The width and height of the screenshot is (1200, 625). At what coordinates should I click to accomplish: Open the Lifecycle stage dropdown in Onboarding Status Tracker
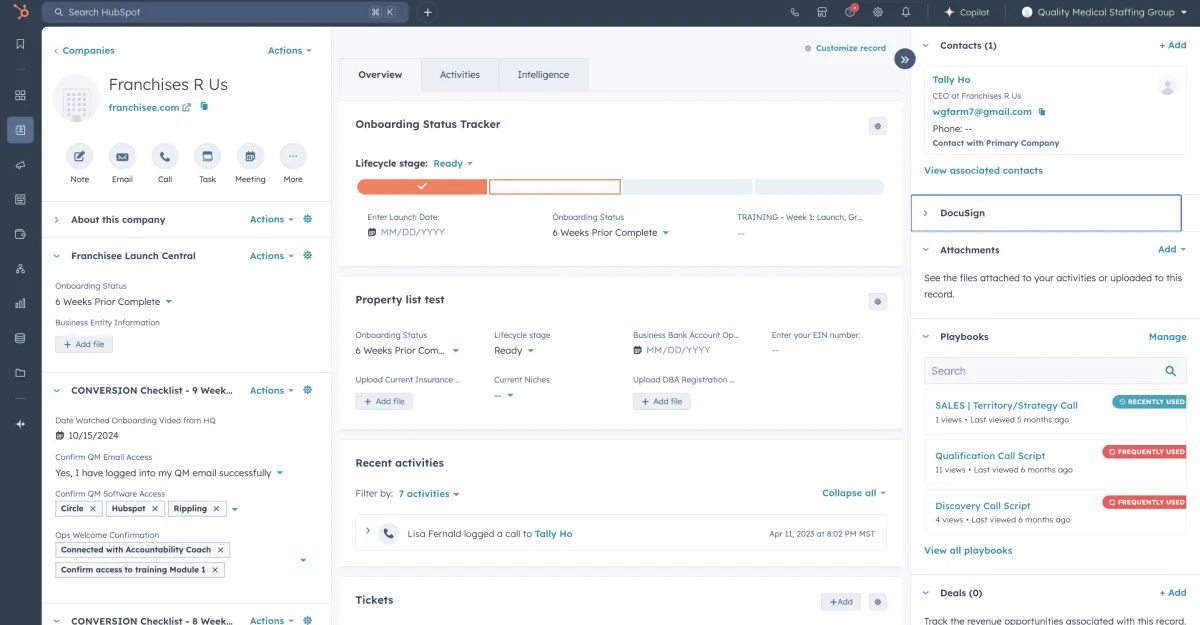(x=453, y=163)
